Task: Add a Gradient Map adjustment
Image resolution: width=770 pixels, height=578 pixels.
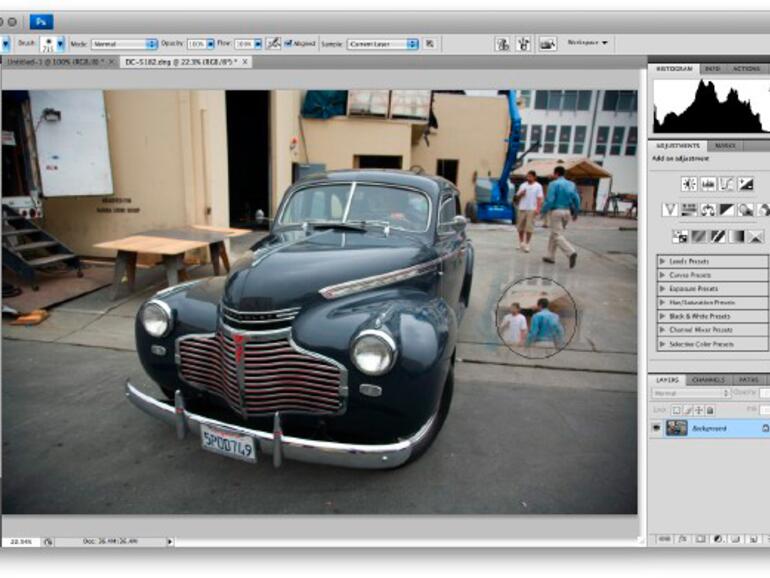Action: click(x=736, y=237)
